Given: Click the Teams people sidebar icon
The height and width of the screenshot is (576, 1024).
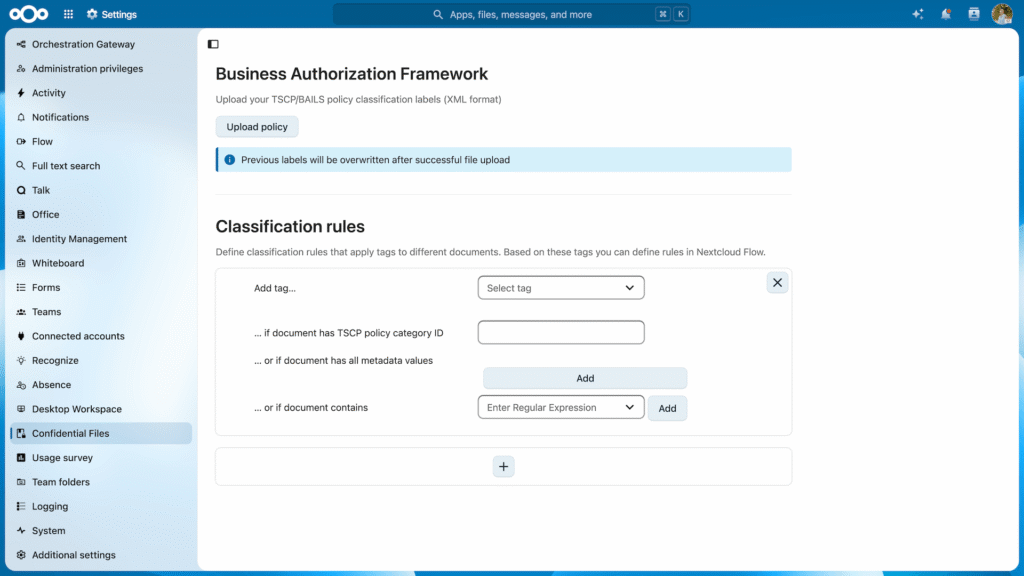Looking at the screenshot, I should point(21,312).
